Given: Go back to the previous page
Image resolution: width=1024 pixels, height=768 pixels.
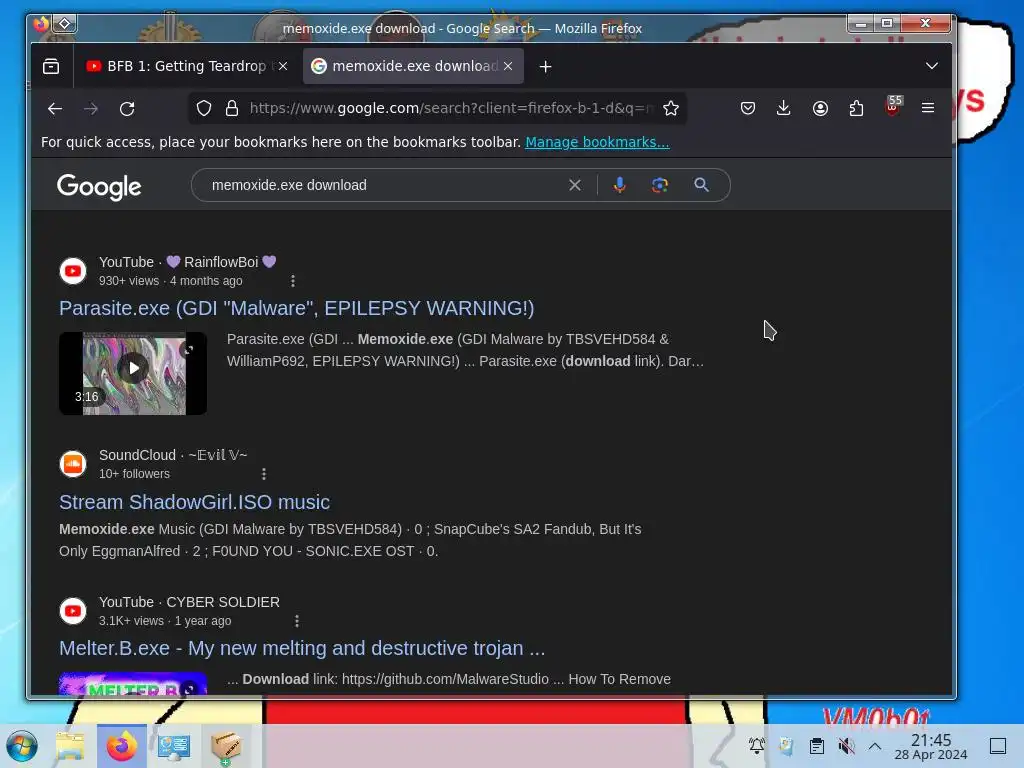Looking at the screenshot, I should click(x=55, y=108).
